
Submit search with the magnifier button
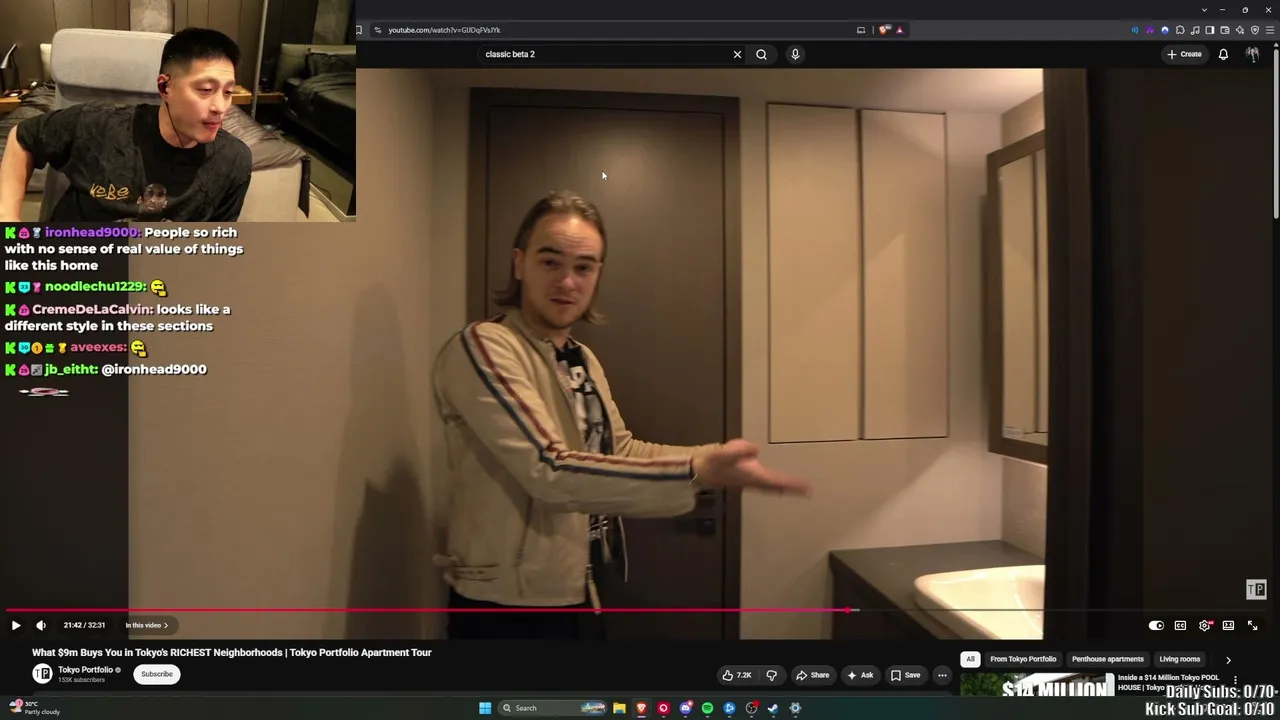pyautogui.click(x=761, y=54)
